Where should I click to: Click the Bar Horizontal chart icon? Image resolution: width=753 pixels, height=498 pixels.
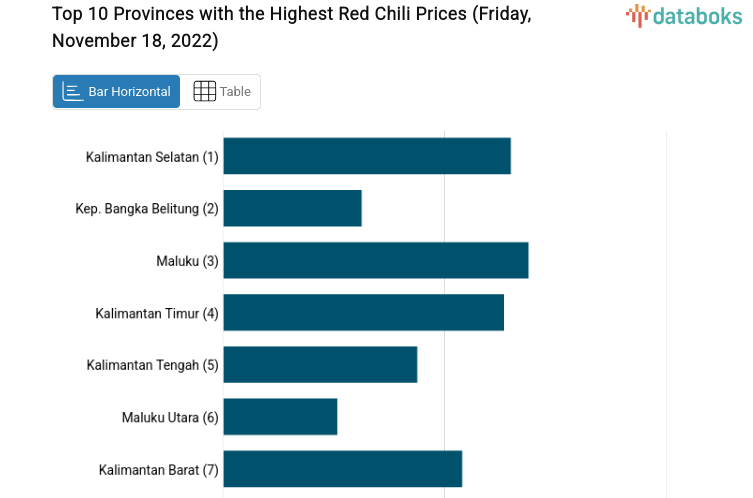coord(73,92)
